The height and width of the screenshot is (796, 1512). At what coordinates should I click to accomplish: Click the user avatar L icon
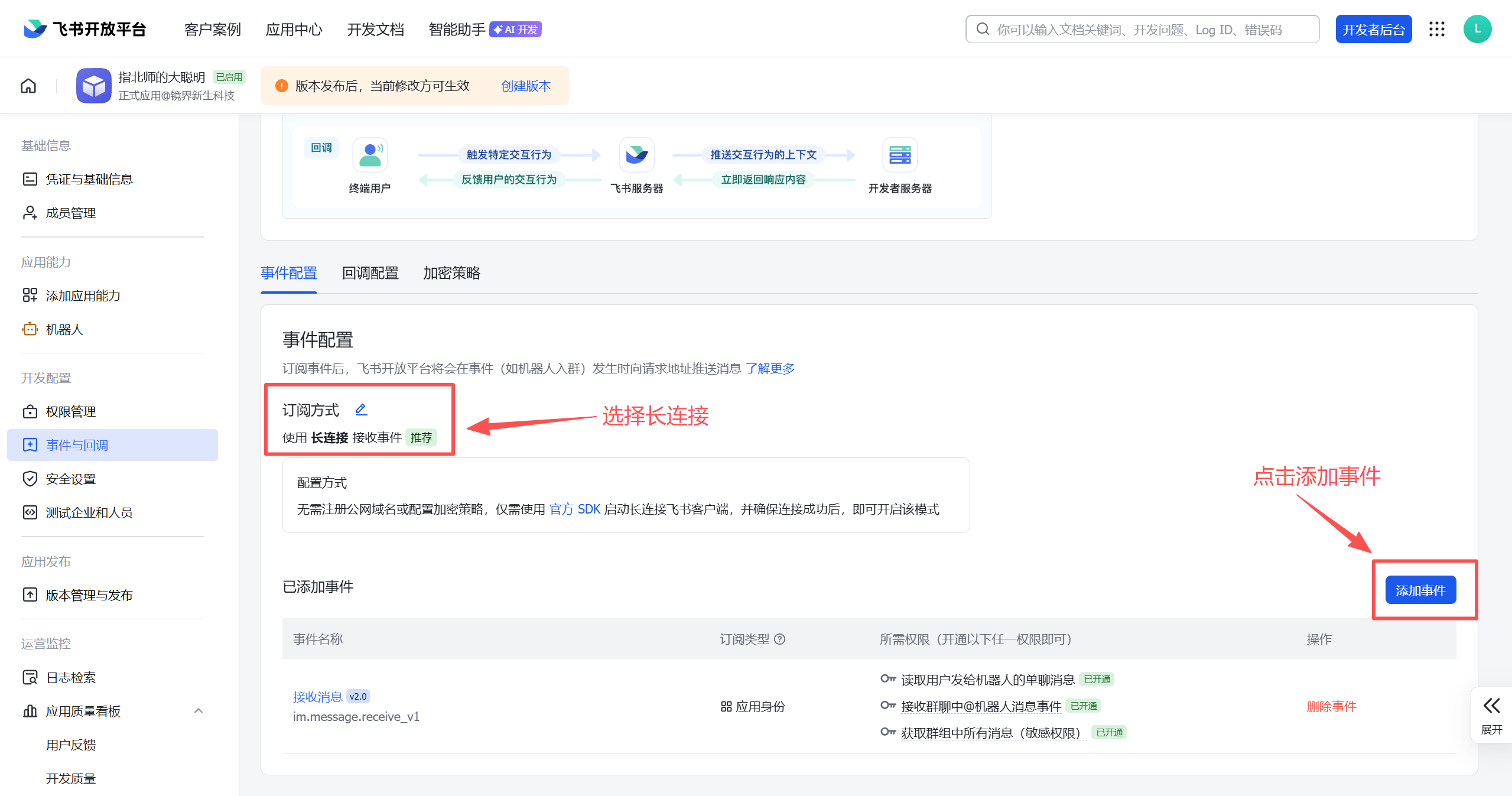pyautogui.click(x=1477, y=29)
